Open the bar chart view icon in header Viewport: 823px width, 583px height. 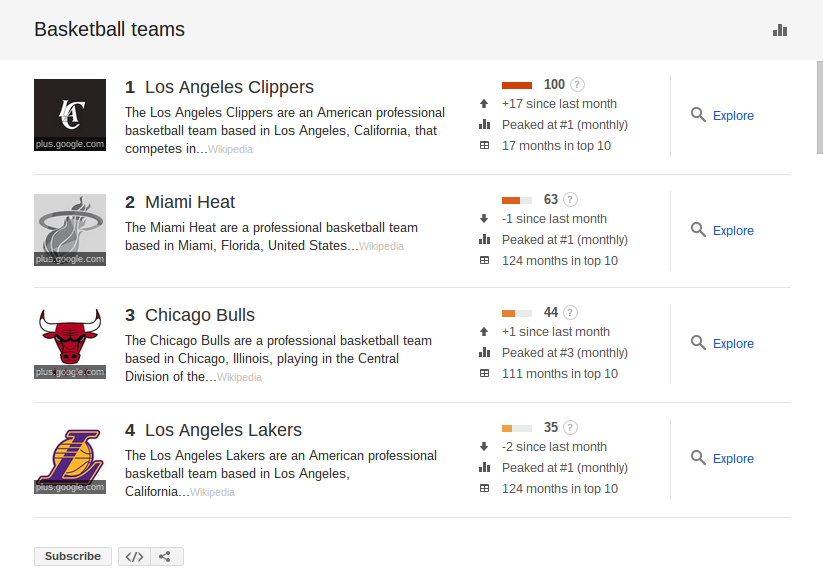780,30
